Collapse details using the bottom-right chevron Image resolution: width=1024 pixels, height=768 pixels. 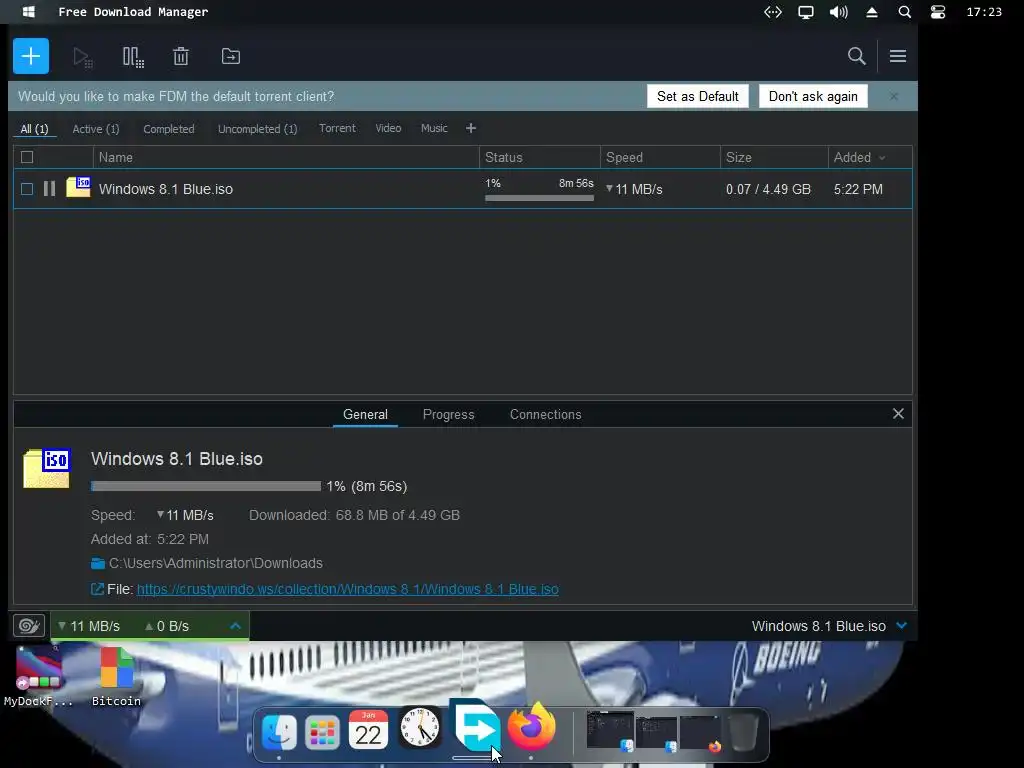tap(902, 626)
